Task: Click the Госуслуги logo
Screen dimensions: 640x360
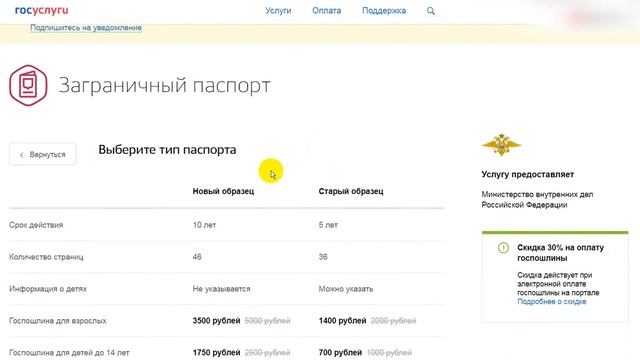Action: click(x=42, y=10)
